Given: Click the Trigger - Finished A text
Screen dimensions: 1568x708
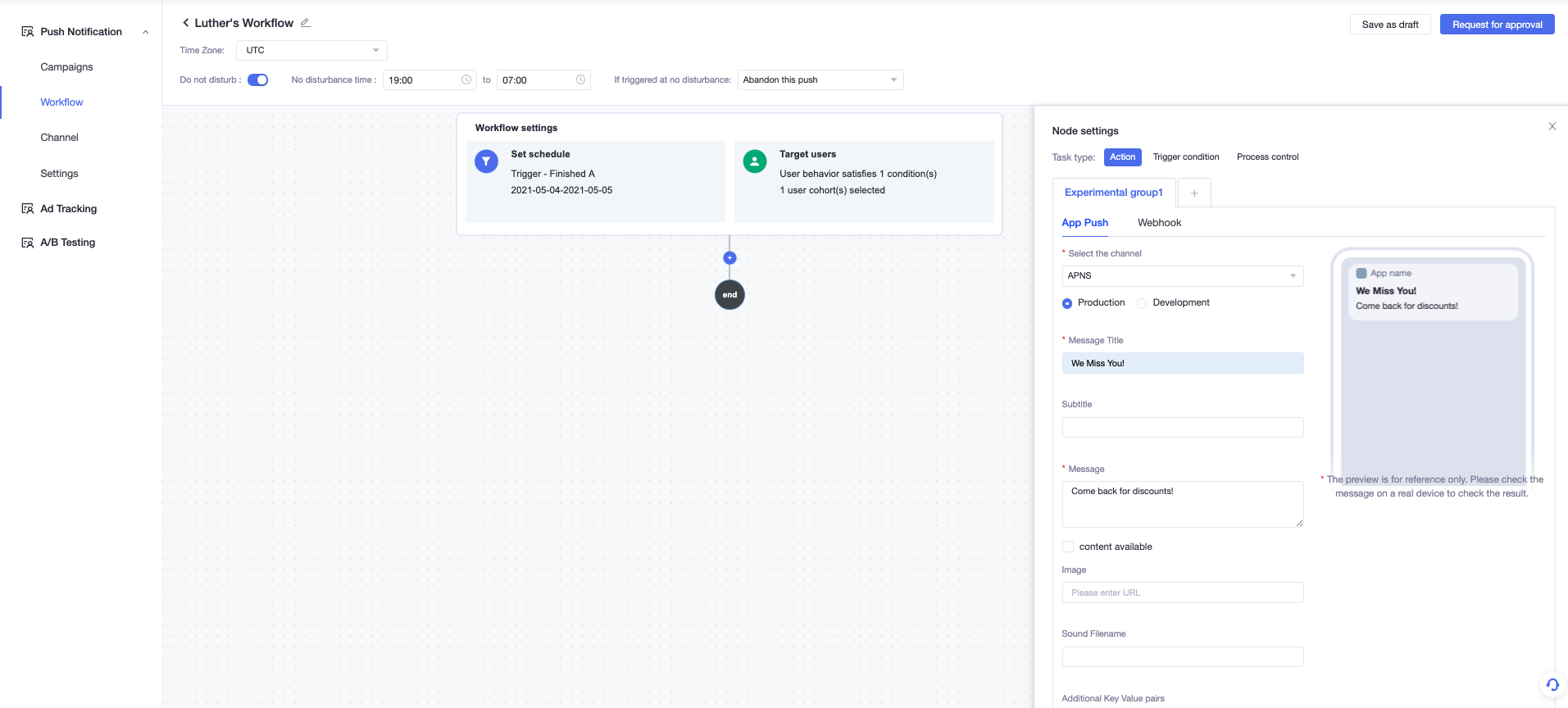Looking at the screenshot, I should (x=552, y=174).
